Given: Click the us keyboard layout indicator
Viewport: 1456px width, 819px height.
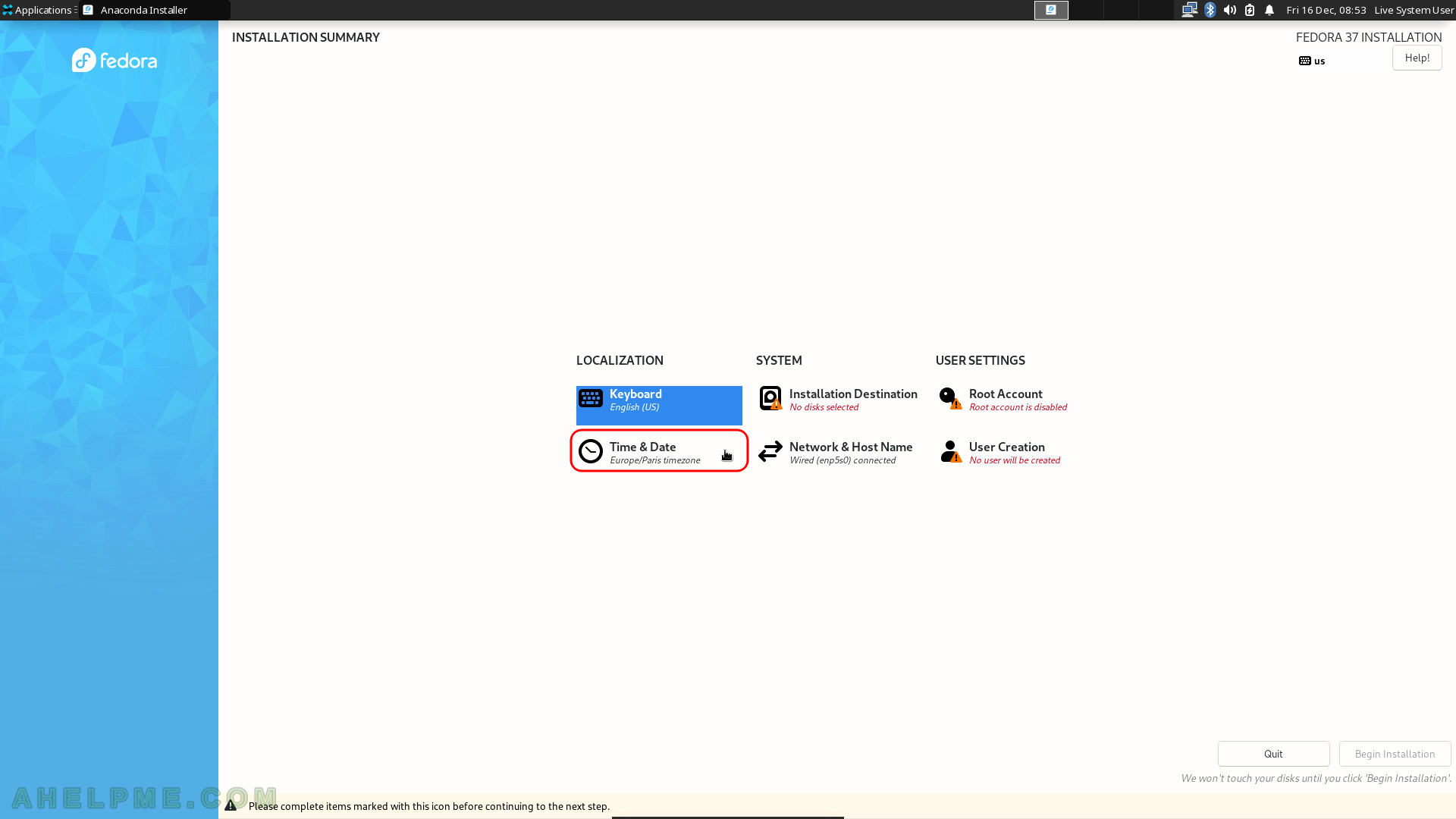Looking at the screenshot, I should tap(1312, 61).
